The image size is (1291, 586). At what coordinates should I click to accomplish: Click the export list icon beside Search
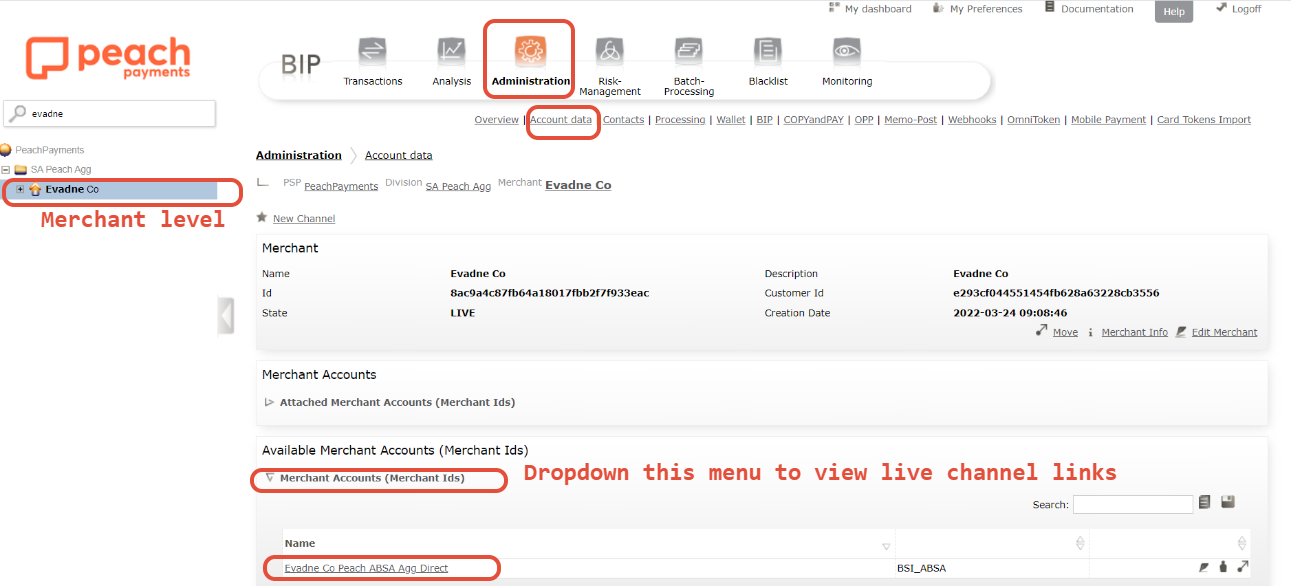(1206, 502)
